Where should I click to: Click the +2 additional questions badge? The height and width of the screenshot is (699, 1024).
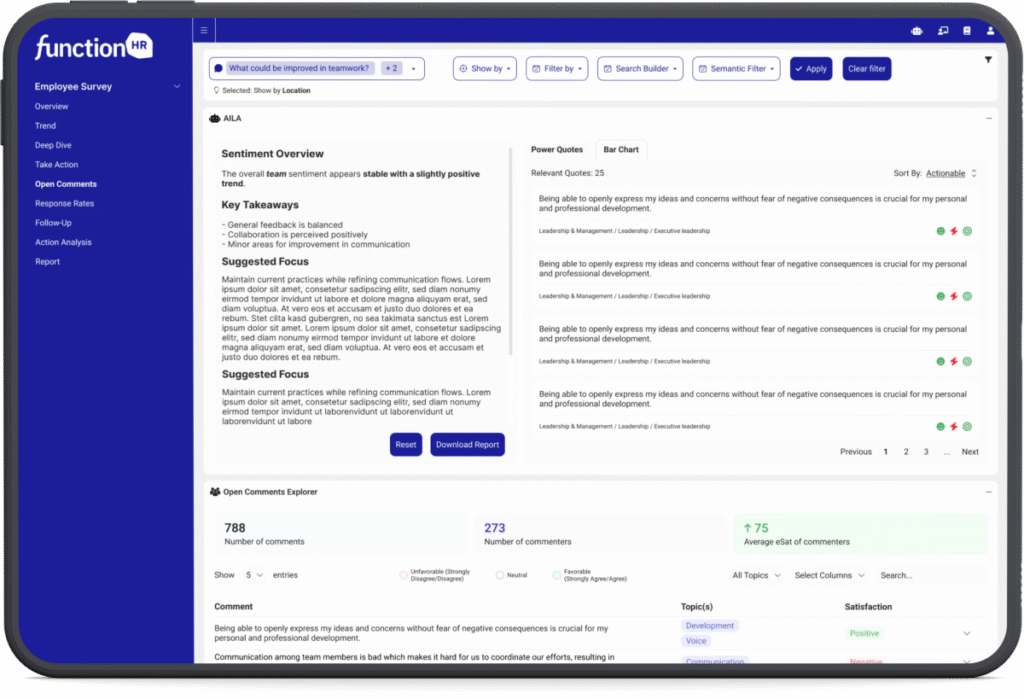(x=392, y=68)
